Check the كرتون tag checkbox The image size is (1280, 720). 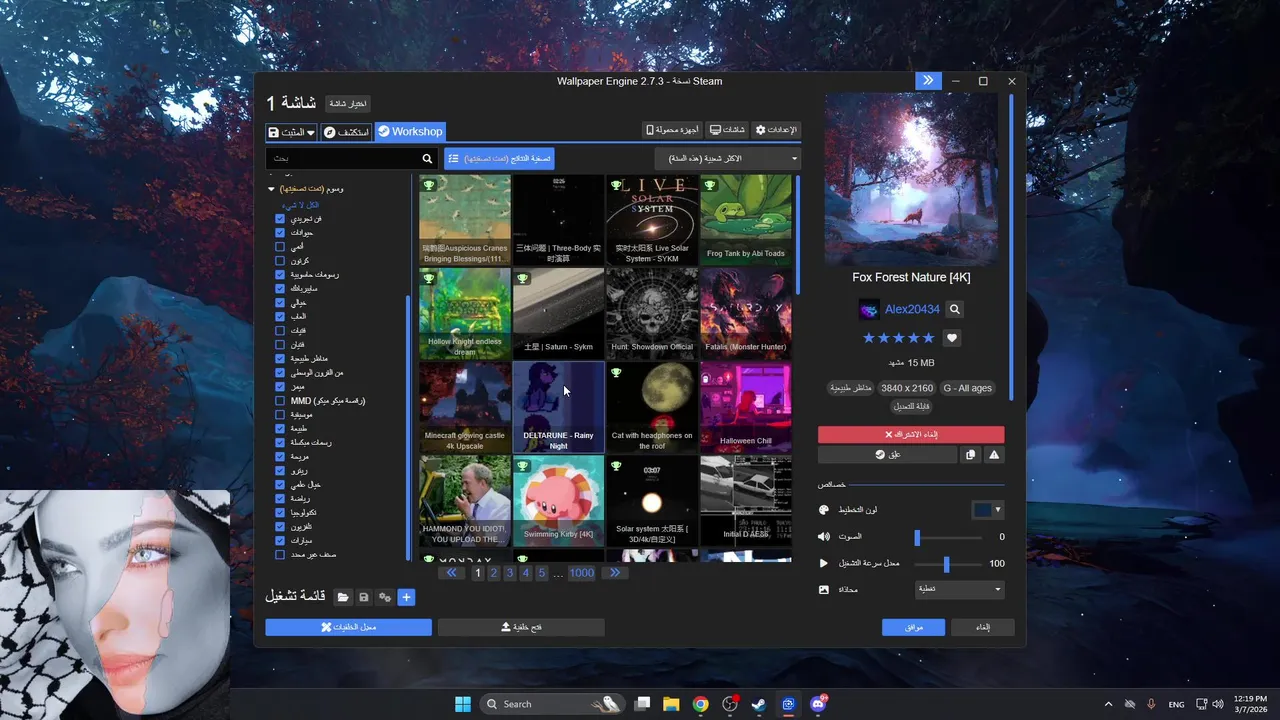point(280,260)
